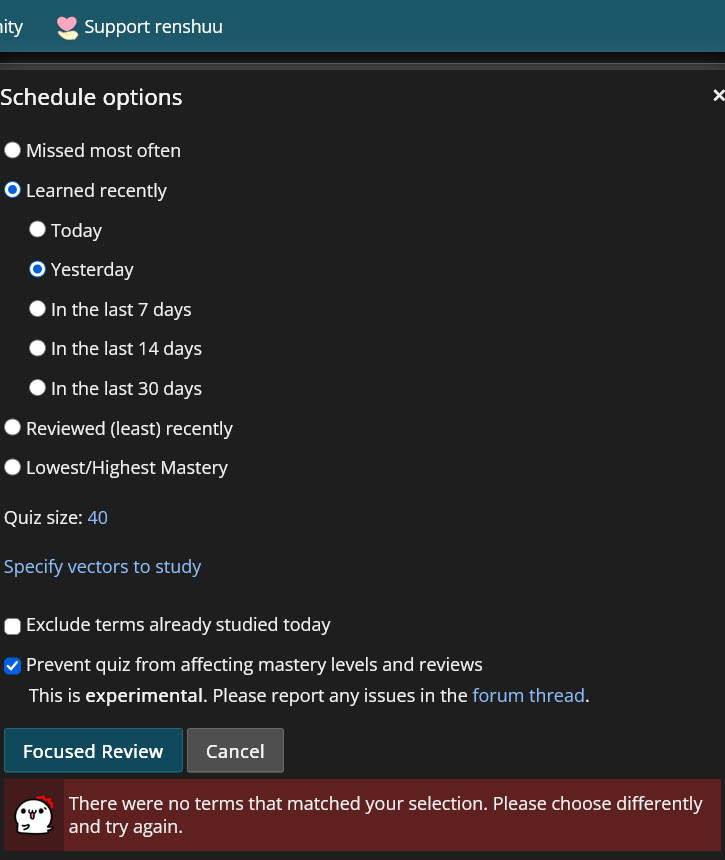The height and width of the screenshot is (860, 725).
Task: Choose the Yesterday option
Action: pyautogui.click(x=37, y=269)
